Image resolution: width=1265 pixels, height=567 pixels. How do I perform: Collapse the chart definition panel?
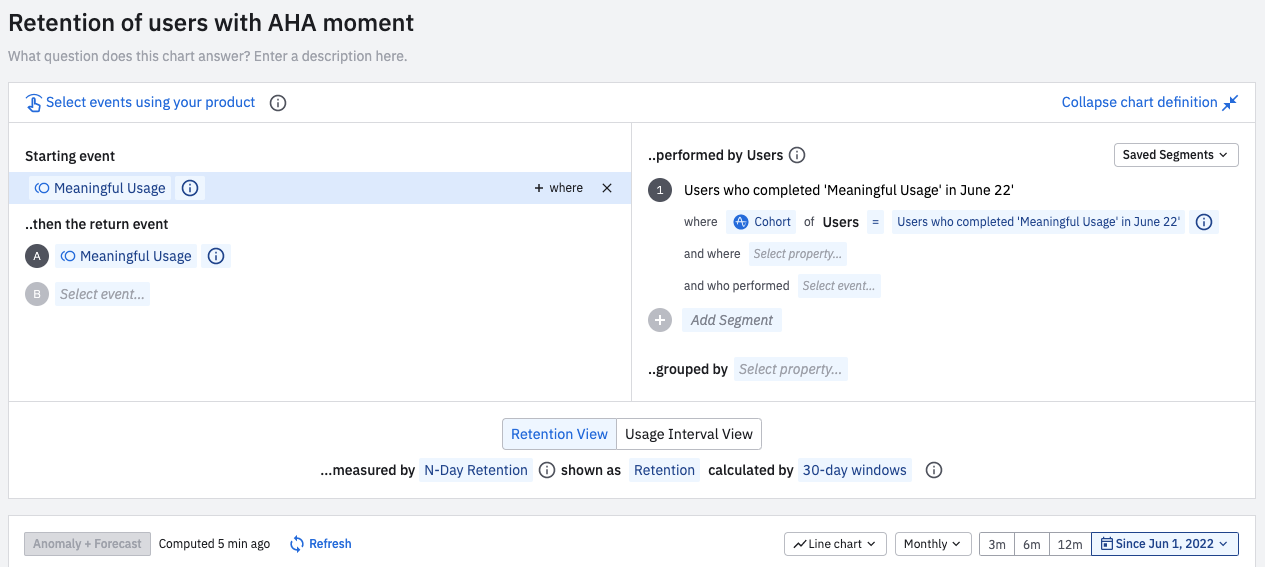pos(1149,102)
